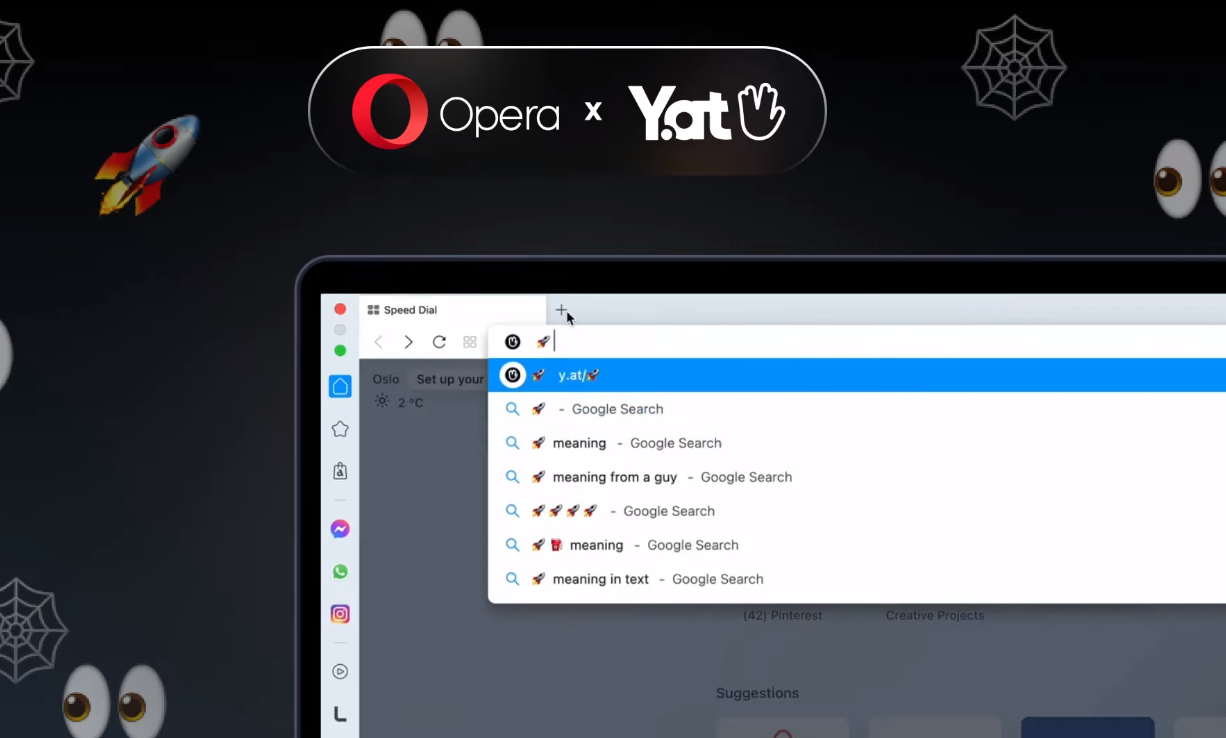The width and height of the screenshot is (1226, 738).
Task: Go forward with the right arrow
Action: pyautogui.click(x=408, y=342)
